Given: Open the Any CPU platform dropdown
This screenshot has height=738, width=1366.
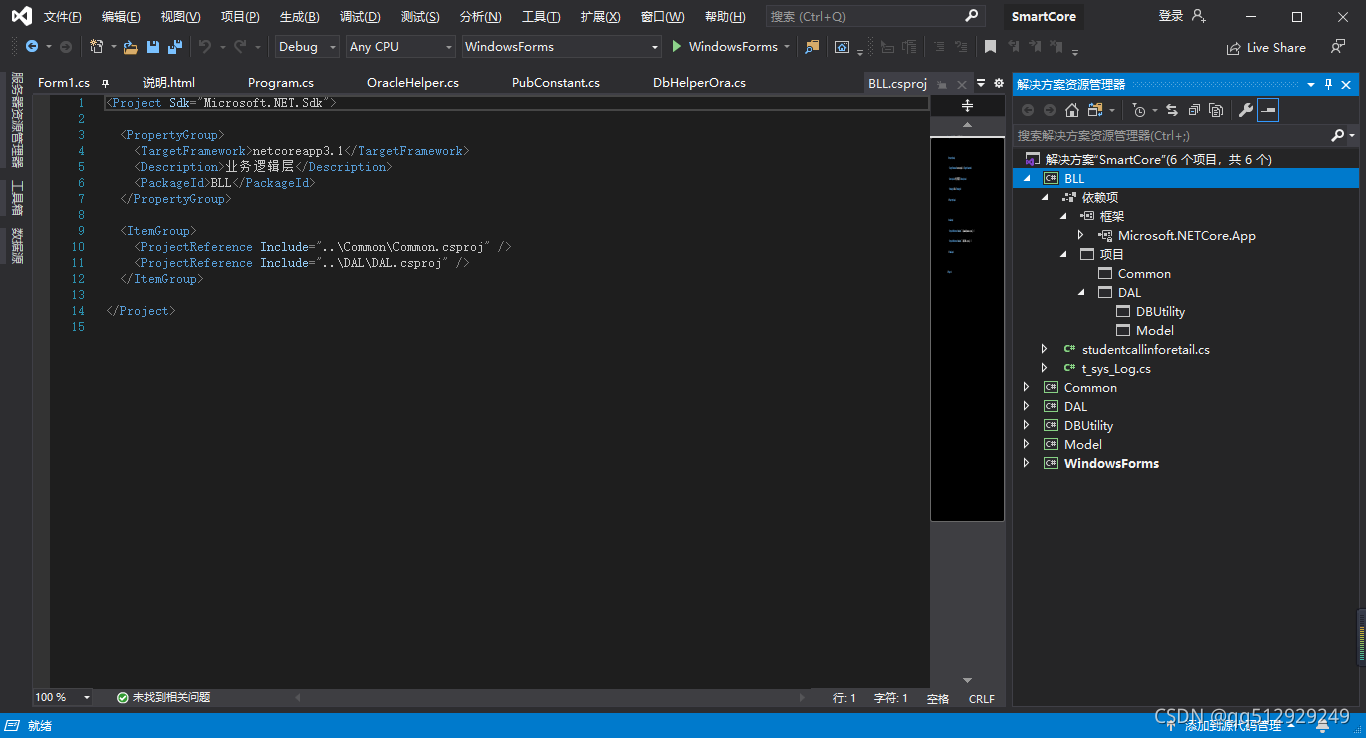Looking at the screenshot, I should click(x=401, y=46).
